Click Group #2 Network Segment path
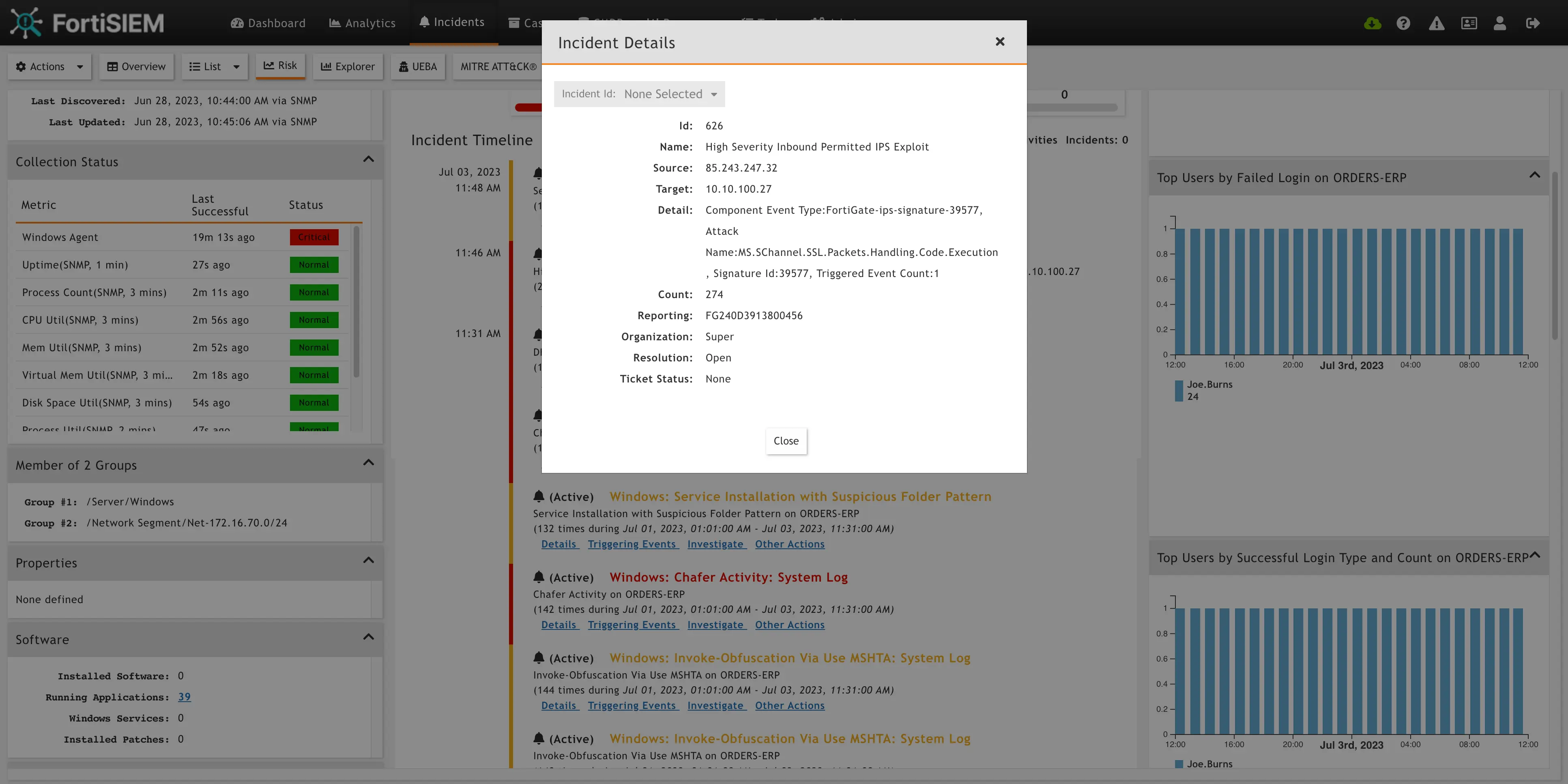 (x=186, y=523)
